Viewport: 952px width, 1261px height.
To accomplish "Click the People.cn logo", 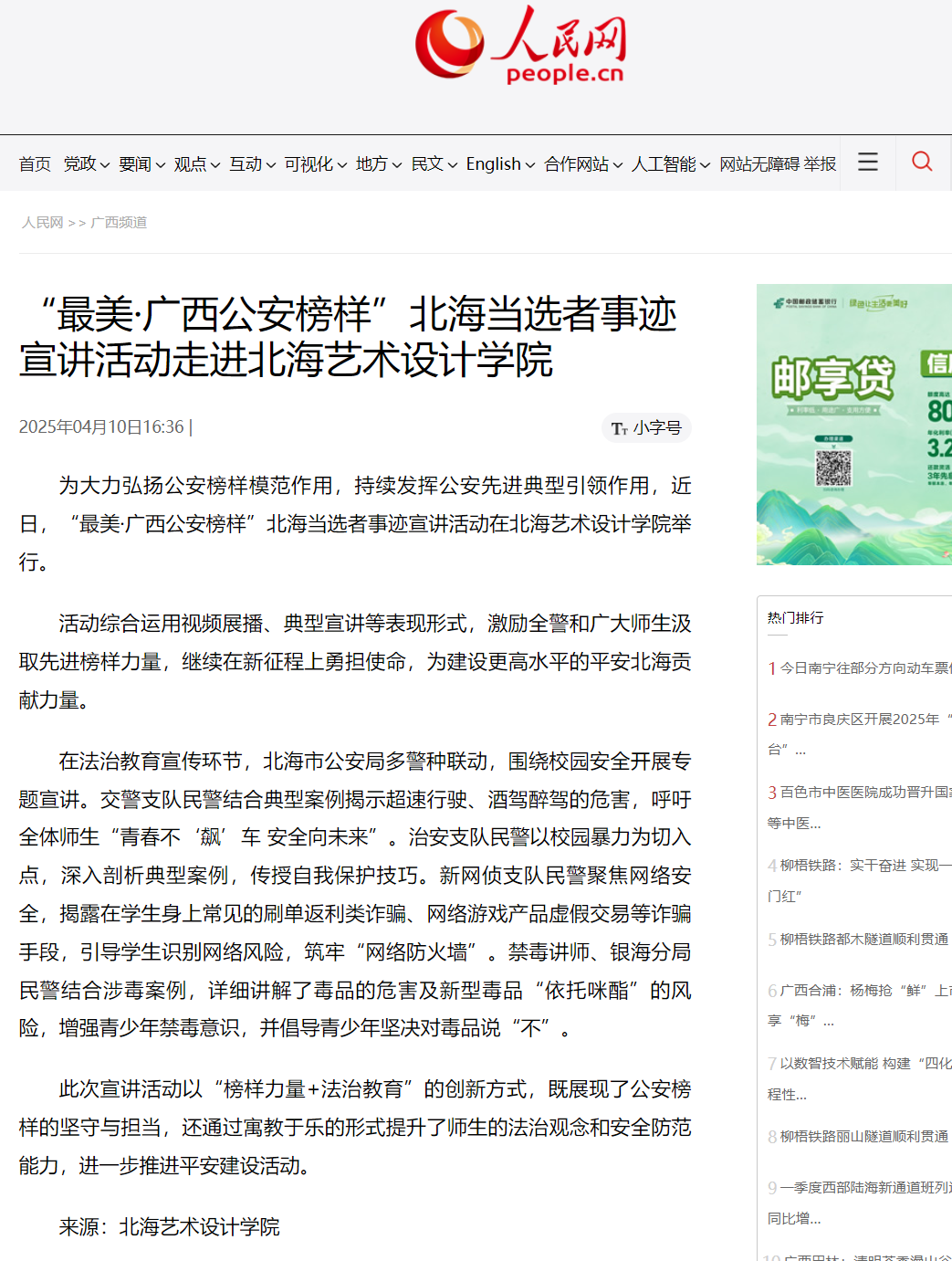I will (520, 46).
